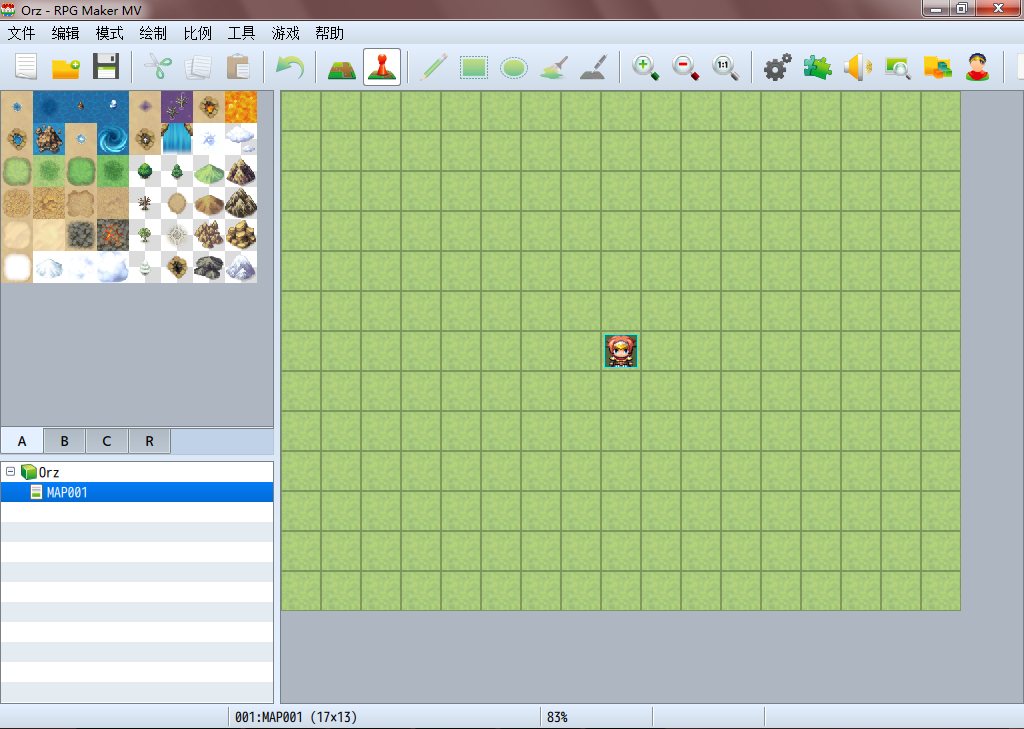Open project with the folder icon
1024x729 pixels.
click(x=66, y=67)
